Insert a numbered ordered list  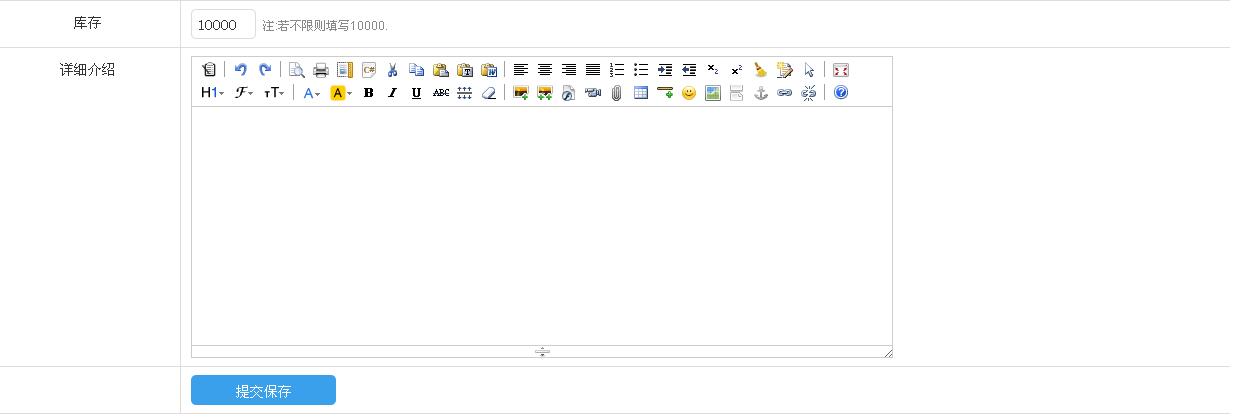click(617, 70)
